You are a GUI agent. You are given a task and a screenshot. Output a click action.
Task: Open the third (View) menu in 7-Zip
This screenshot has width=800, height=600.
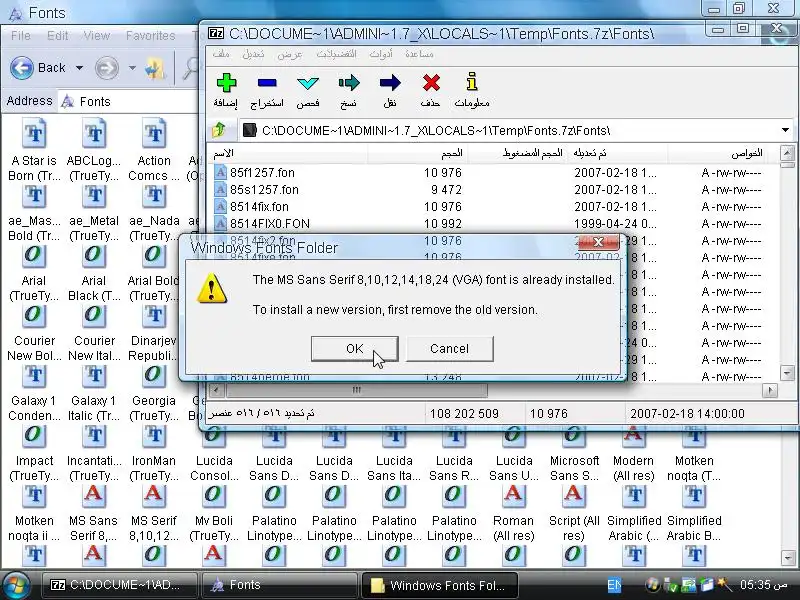pos(290,54)
